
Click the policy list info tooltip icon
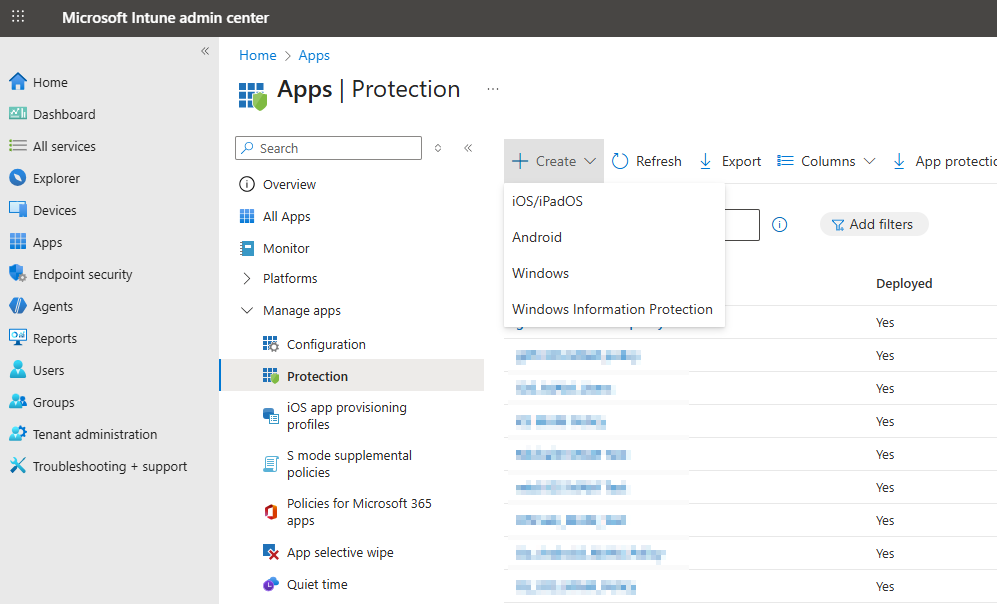pyautogui.click(x=779, y=225)
